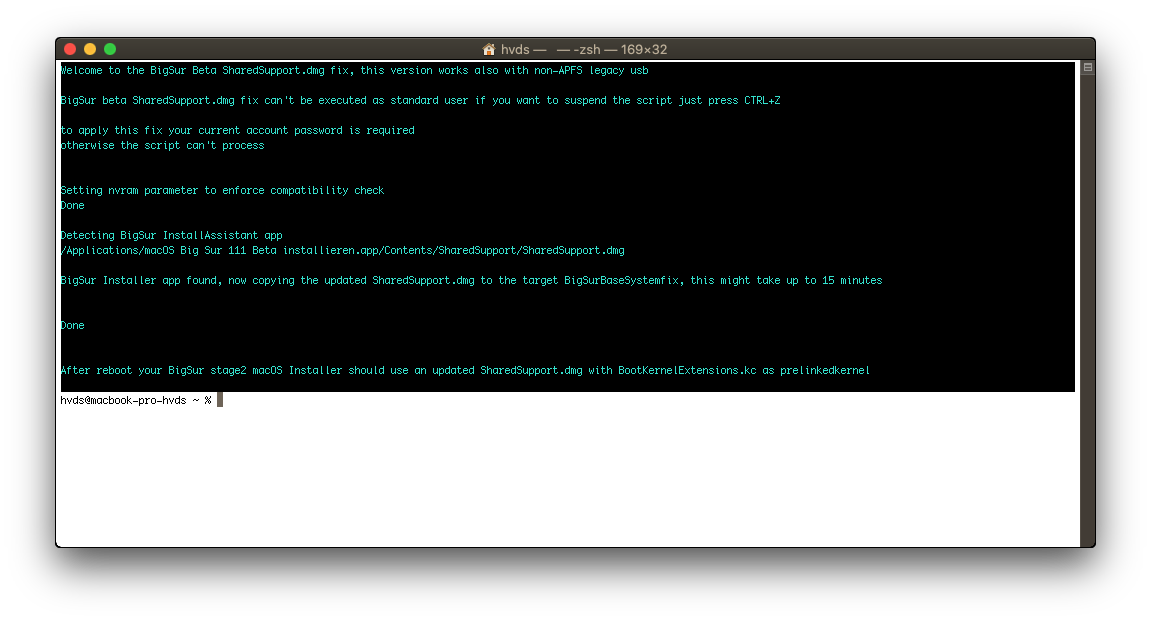Click 'to apply this fix your current account password' line
This screenshot has width=1151, height=621.
[x=238, y=131]
